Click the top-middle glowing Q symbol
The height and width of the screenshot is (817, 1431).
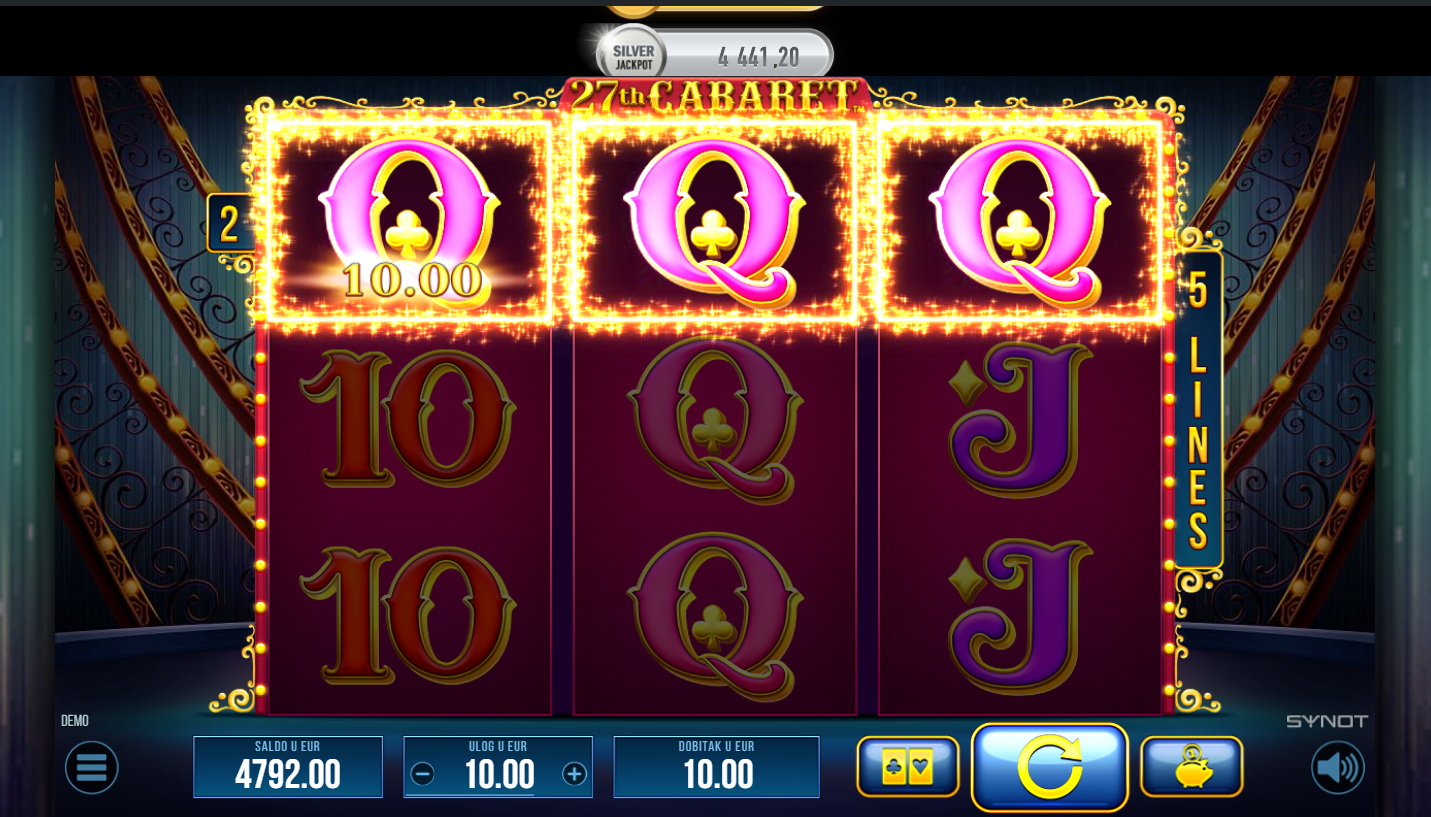tap(715, 221)
